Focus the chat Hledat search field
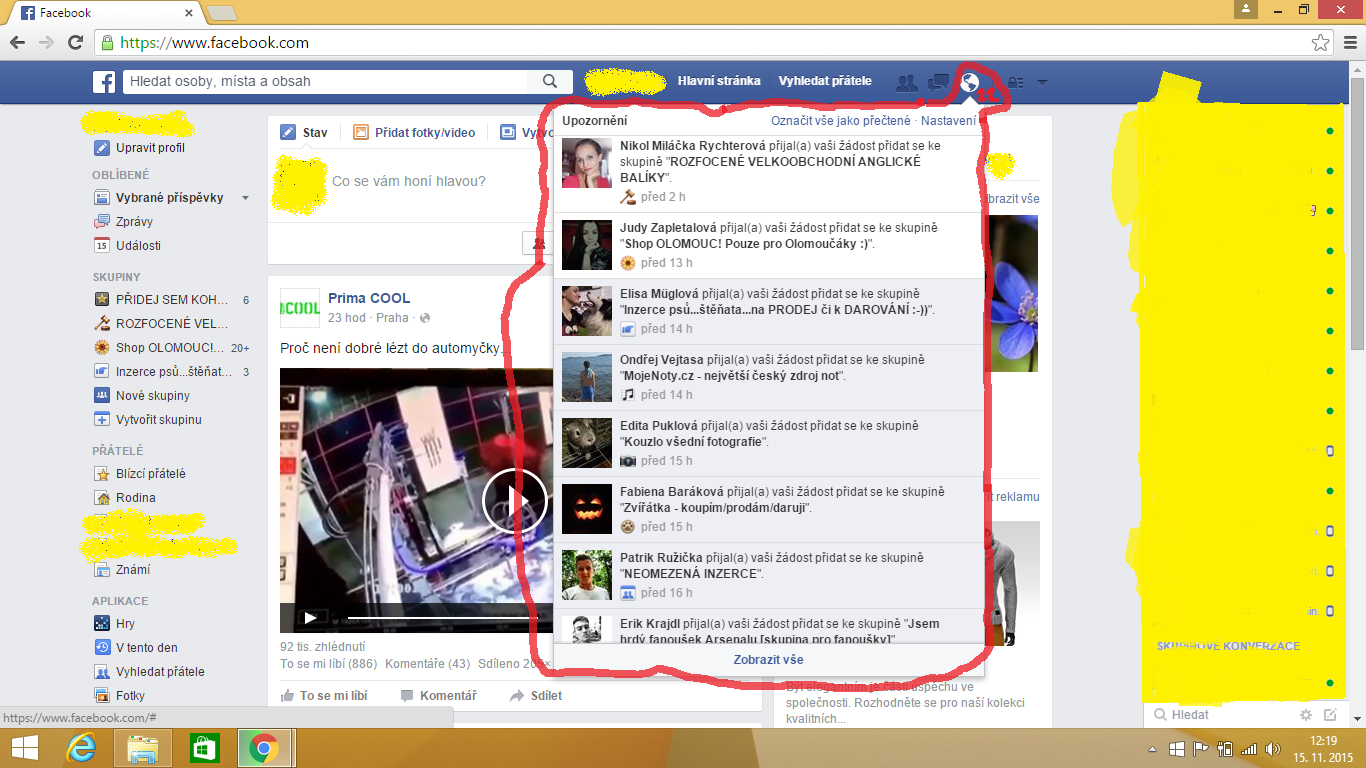The height and width of the screenshot is (768, 1366). [x=1220, y=715]
